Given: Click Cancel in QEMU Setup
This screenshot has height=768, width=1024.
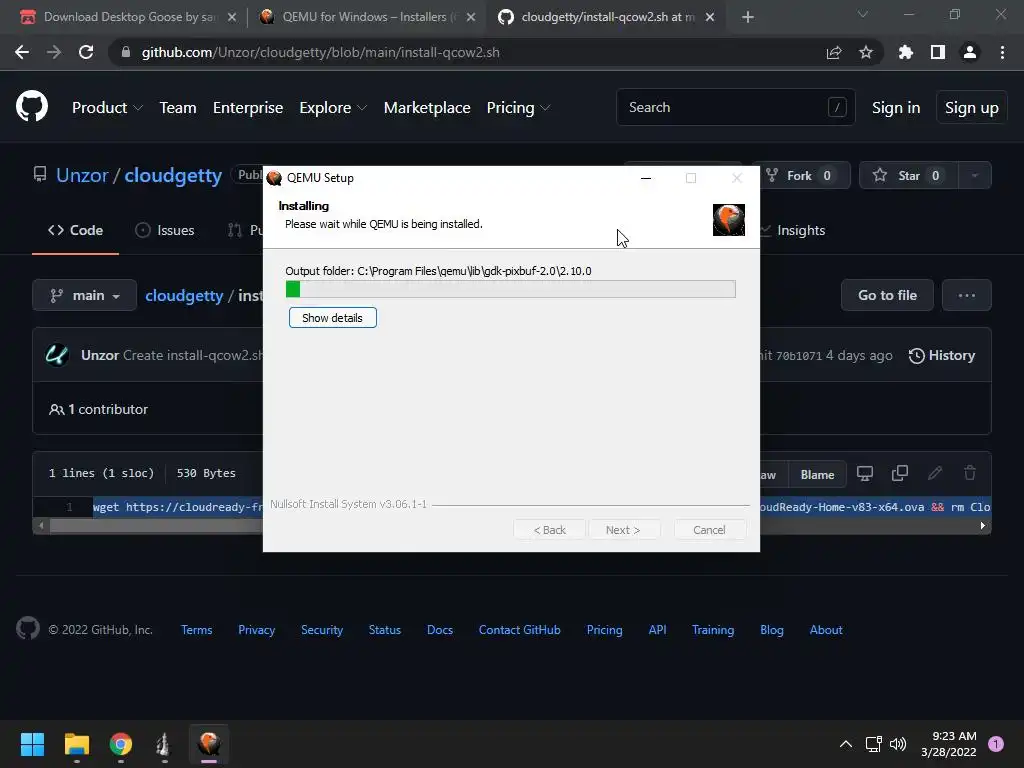Looking at the screenshot, I should 709,530.
